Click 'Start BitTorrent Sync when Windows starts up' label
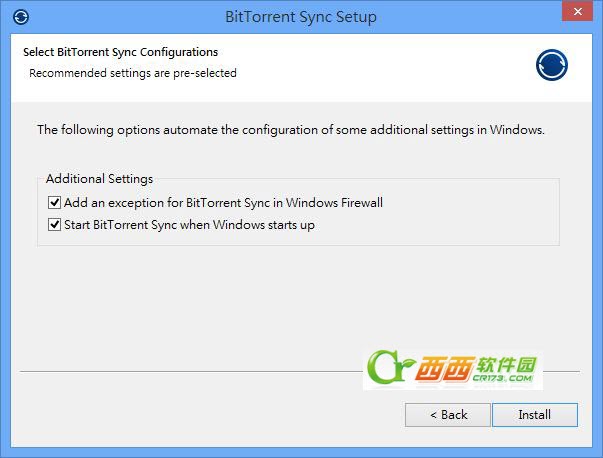Image resolution: width=603 pixels, height=458 pixels. (189, 225)
